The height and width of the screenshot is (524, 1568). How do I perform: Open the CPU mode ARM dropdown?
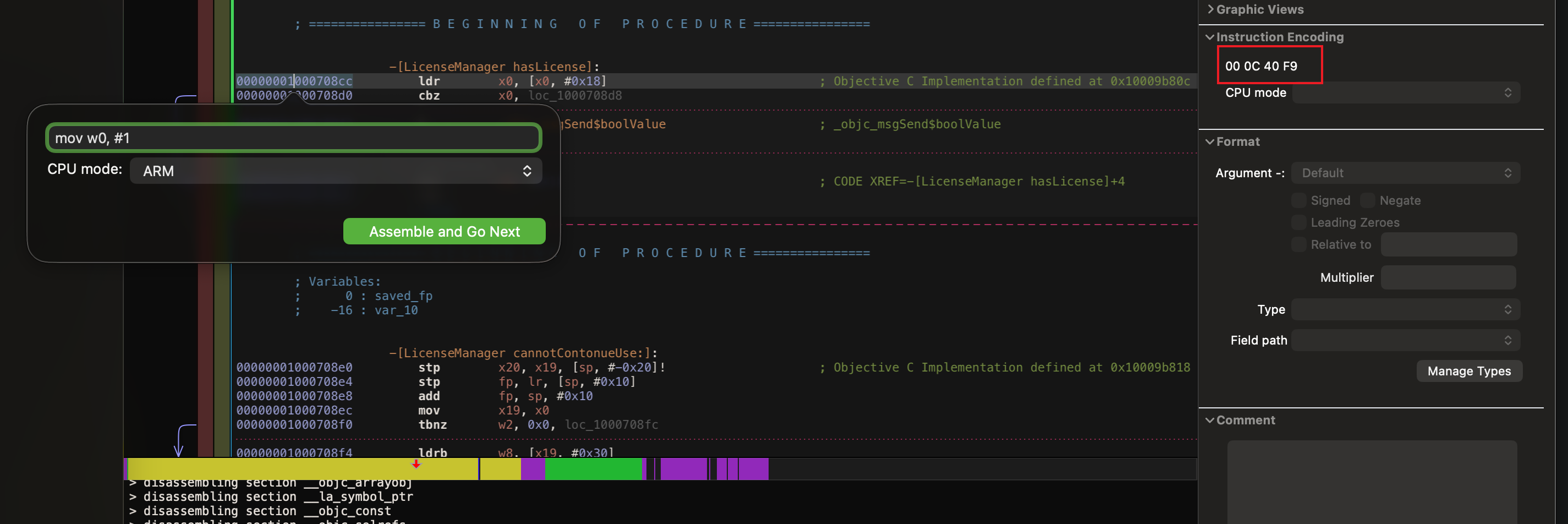pos(336,171)
